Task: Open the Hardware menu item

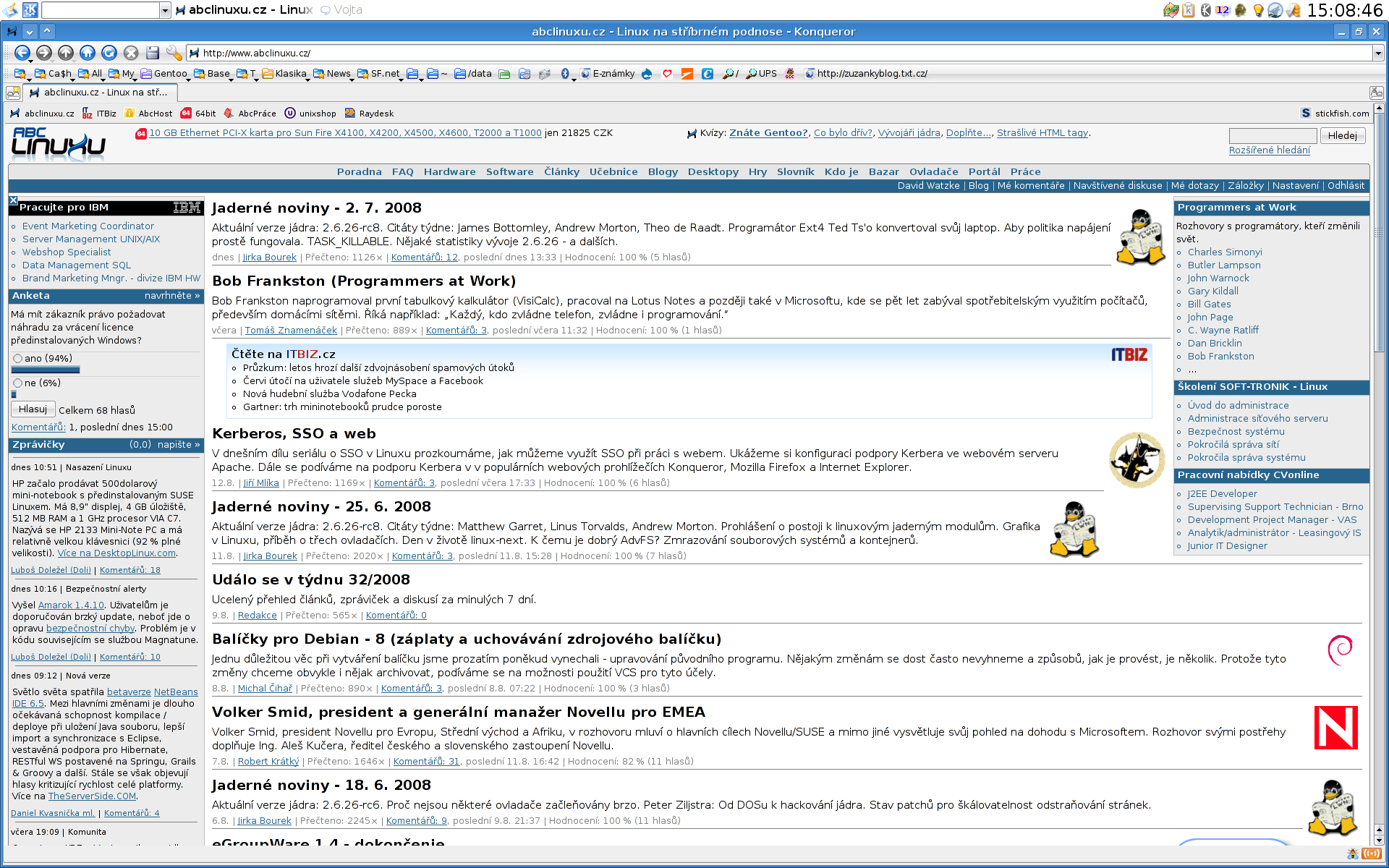Action: tap(449, 172)
